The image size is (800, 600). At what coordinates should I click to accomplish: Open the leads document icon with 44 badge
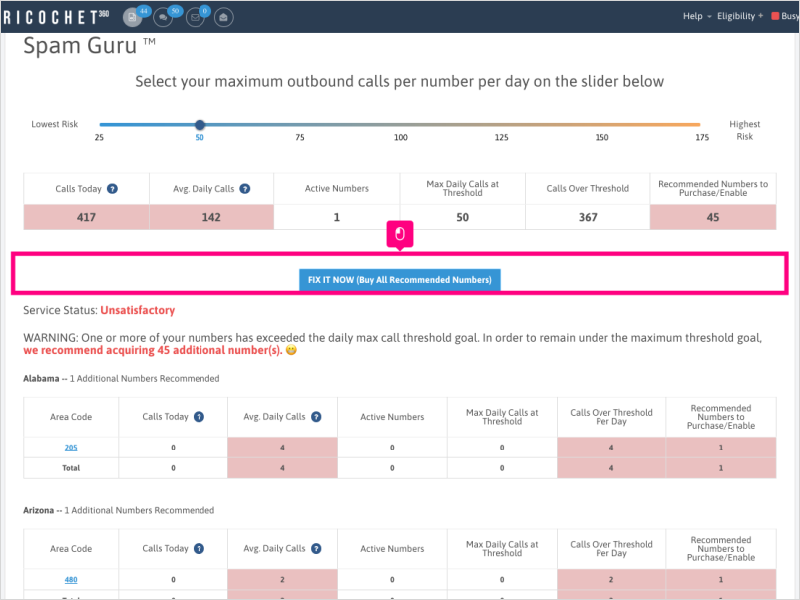(x=132, y=17)
